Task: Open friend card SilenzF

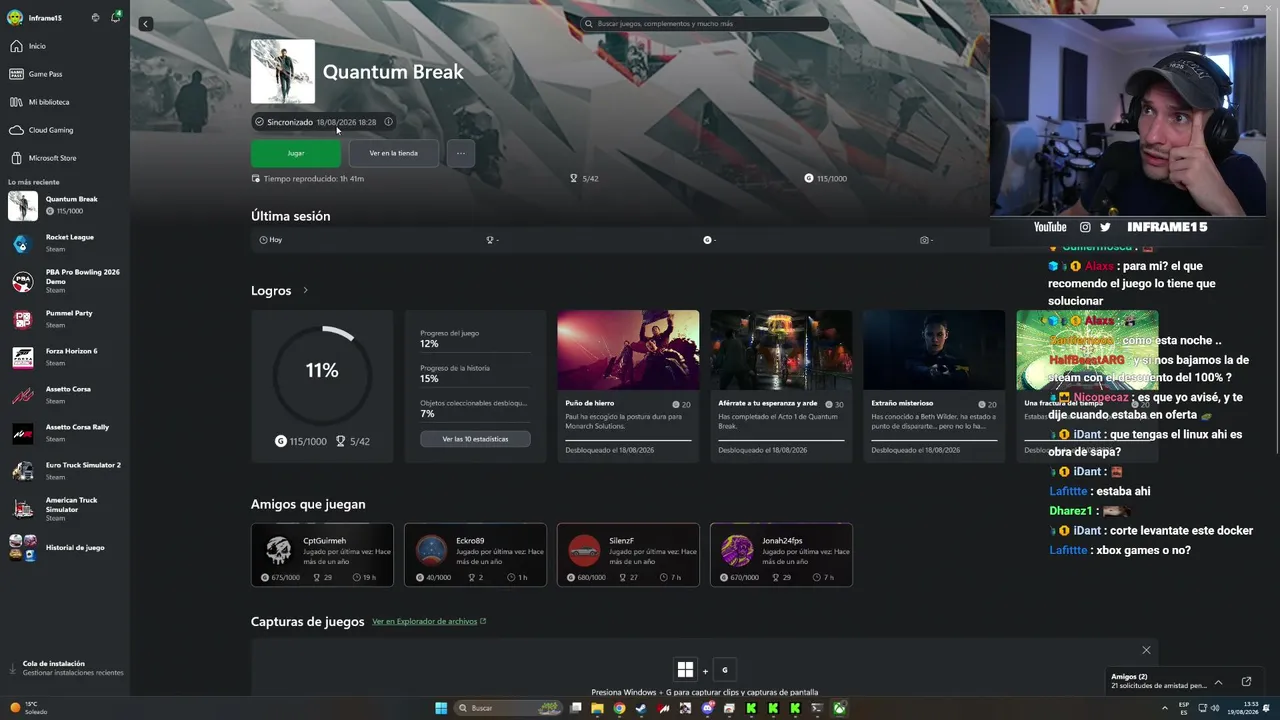Action: click(628, 555)
